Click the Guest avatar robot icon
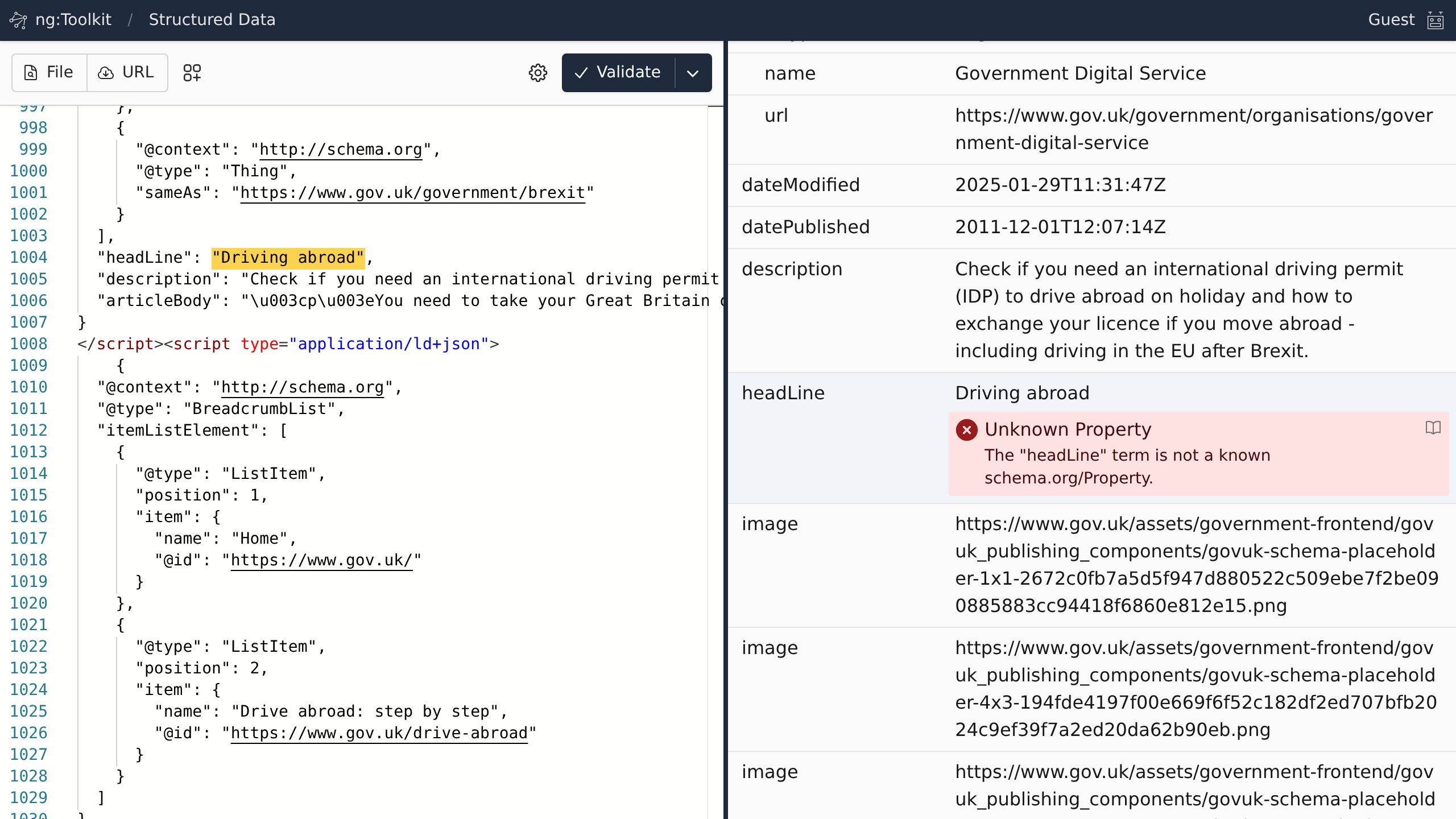This screenshot has height=819, width=1456. coord(1436,20)
